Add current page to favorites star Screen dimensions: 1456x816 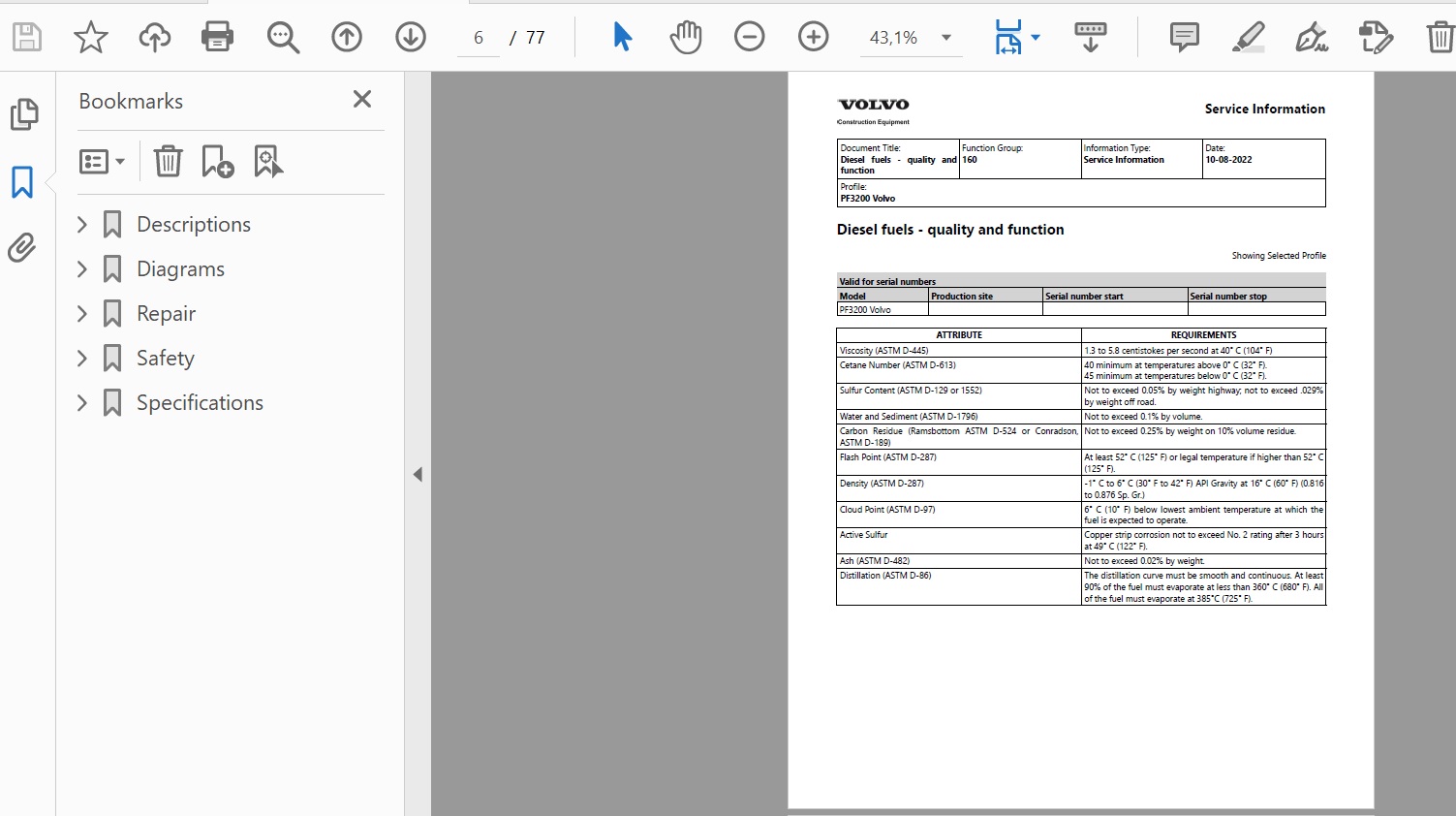coord(91,38)
